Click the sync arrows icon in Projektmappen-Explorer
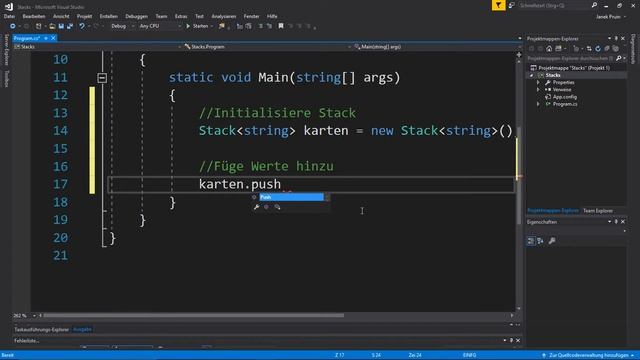The image size is (640, 360). (589, 49)
